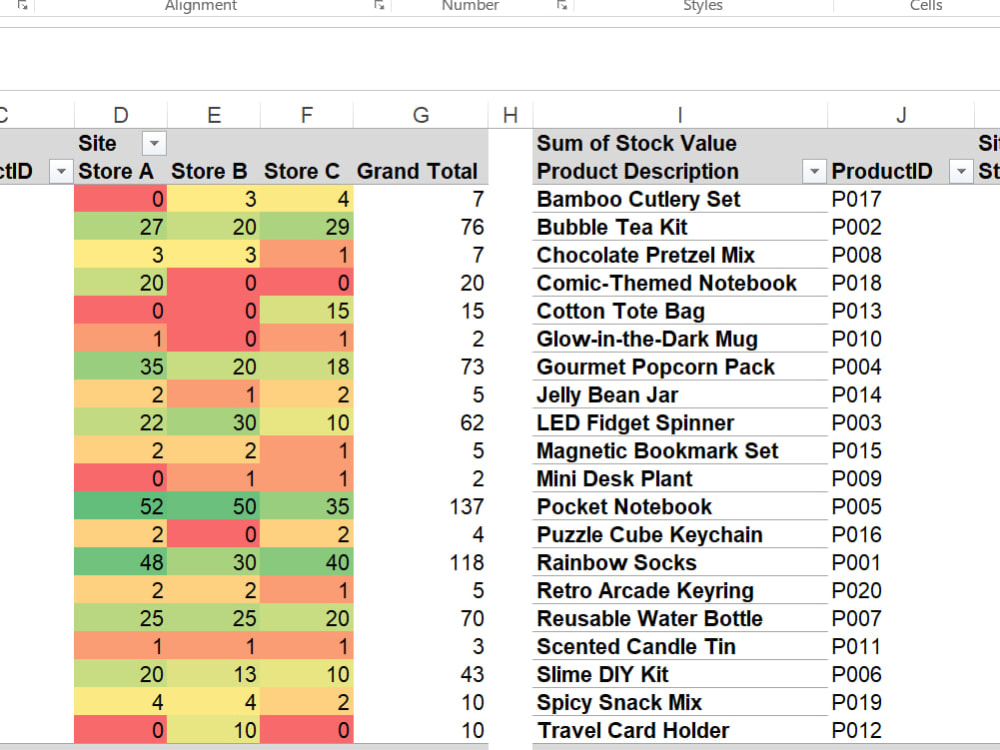Select the Slime DIY Kit cell
1000x750 pixels.
coord(680,675)
